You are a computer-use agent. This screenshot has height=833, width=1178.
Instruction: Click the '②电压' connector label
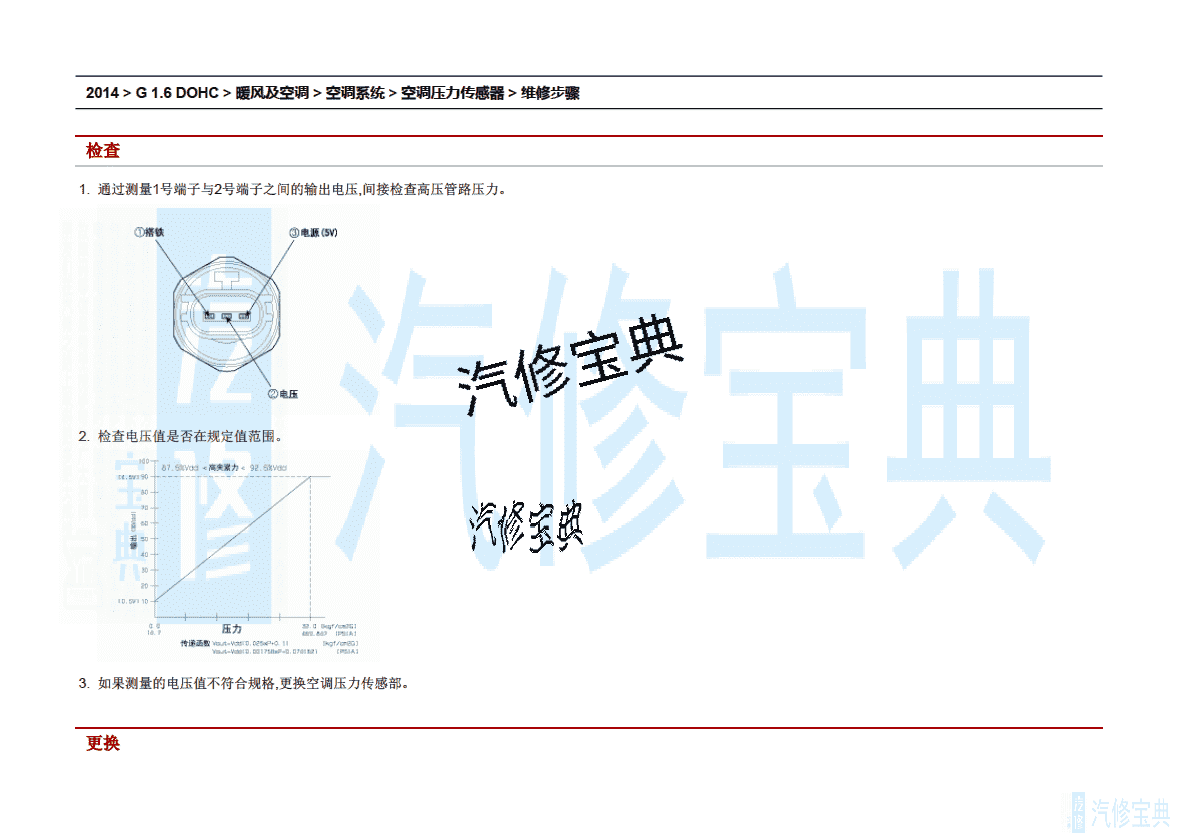[283, 394]
